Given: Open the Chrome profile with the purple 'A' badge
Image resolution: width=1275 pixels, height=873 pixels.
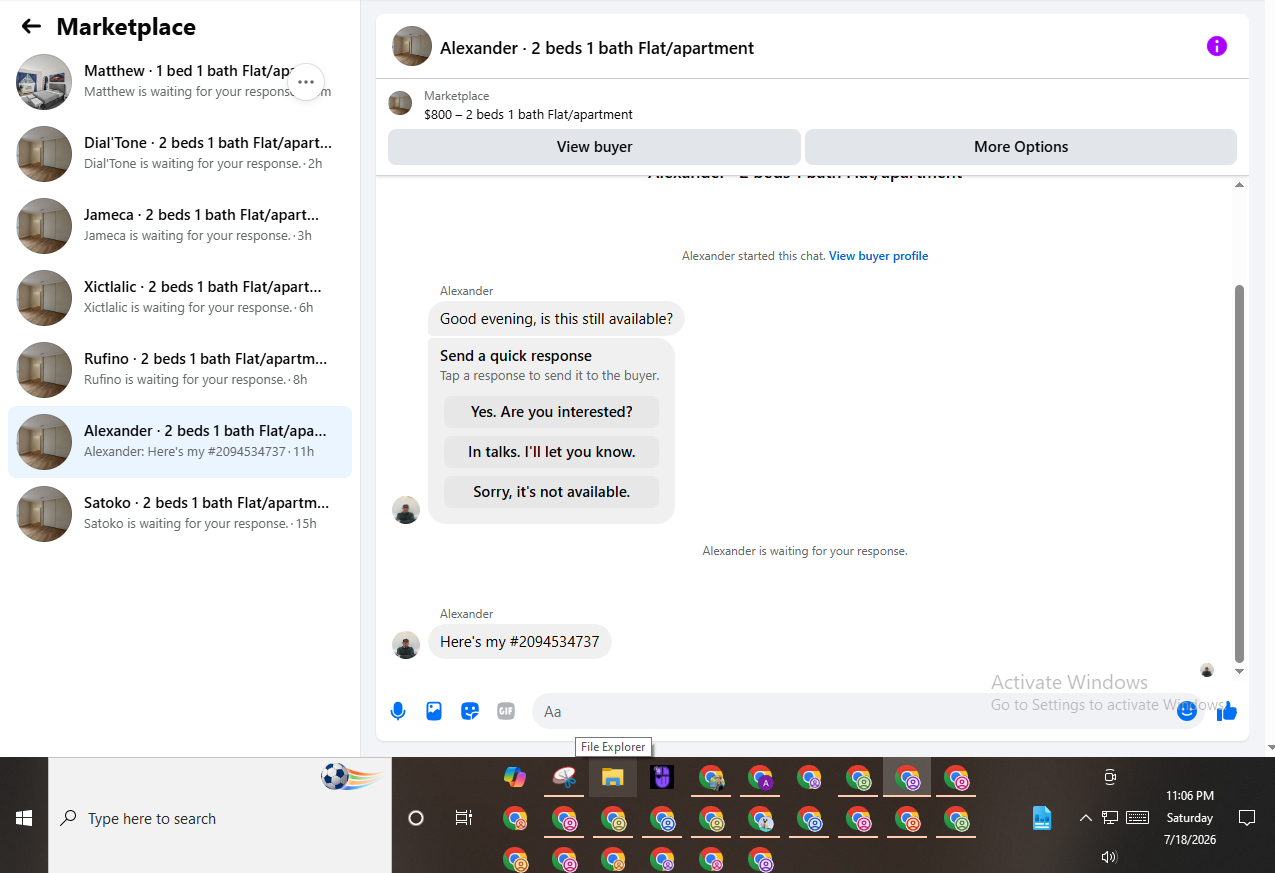Looking at the screenshot, I should (761, 777).
